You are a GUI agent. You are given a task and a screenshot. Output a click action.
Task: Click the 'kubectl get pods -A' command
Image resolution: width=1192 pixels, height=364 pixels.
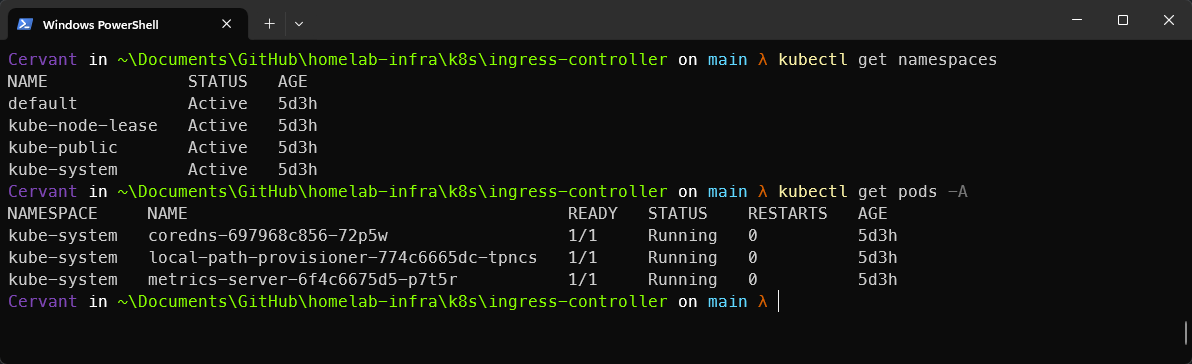pos(872,191)
